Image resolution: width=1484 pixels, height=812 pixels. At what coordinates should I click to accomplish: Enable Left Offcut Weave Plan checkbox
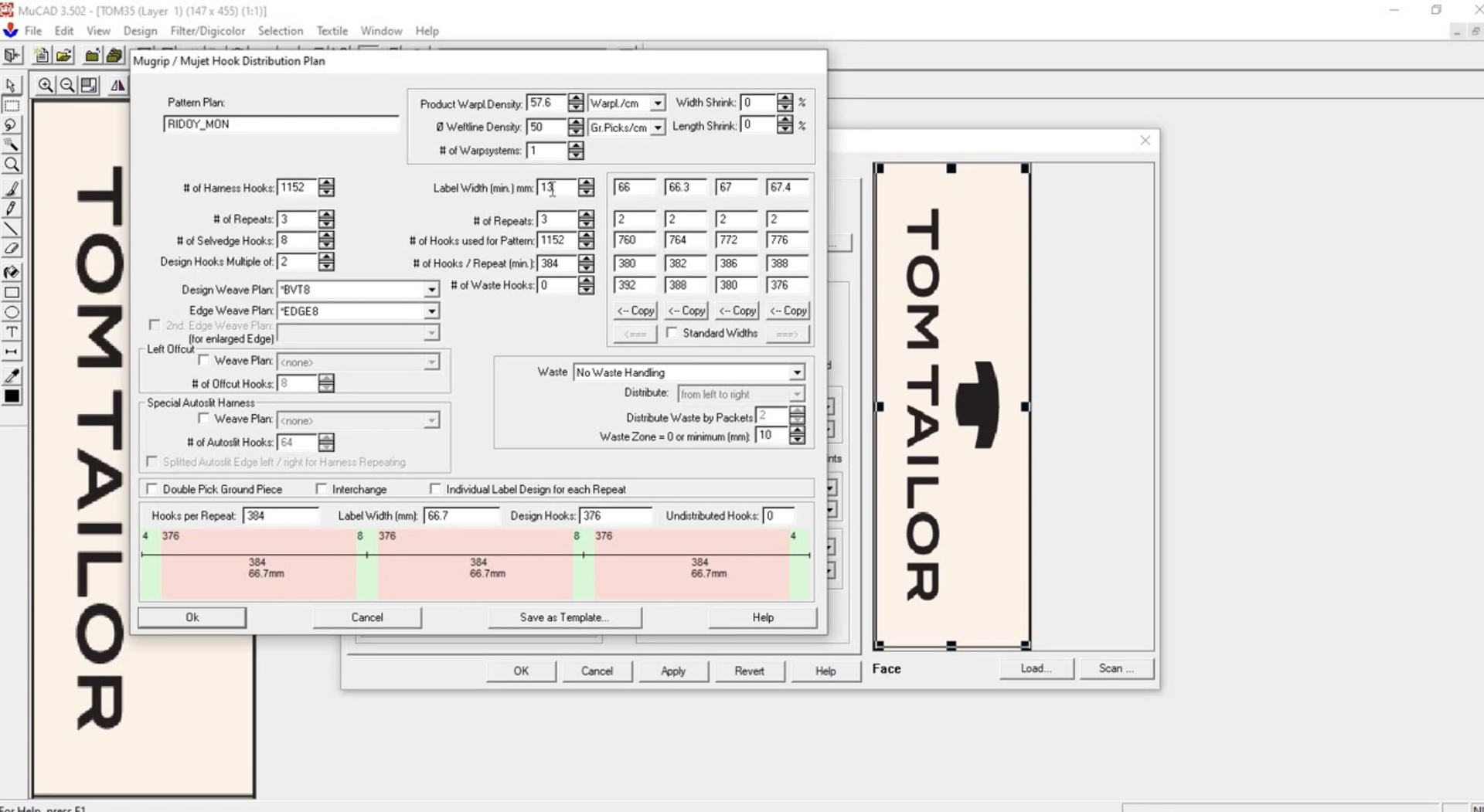click(204, 360)
